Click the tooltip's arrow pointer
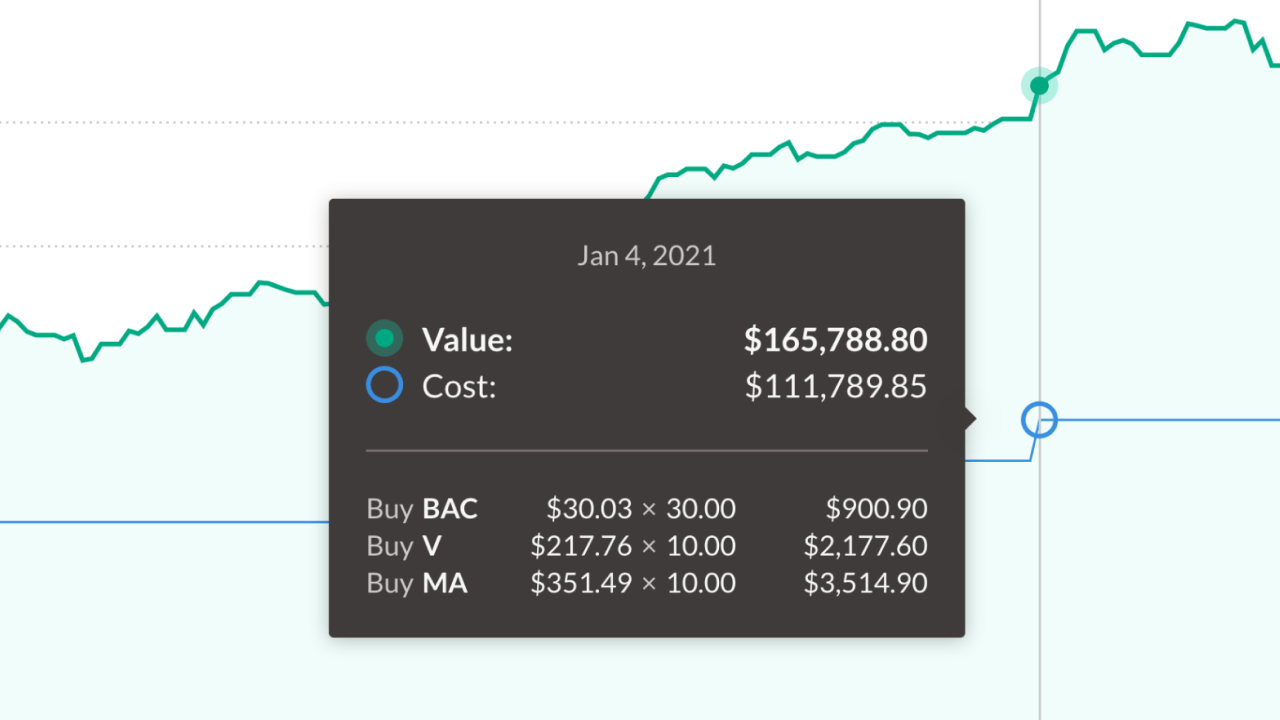This screenshot has width=1280, height=720. tap(970, 418)
